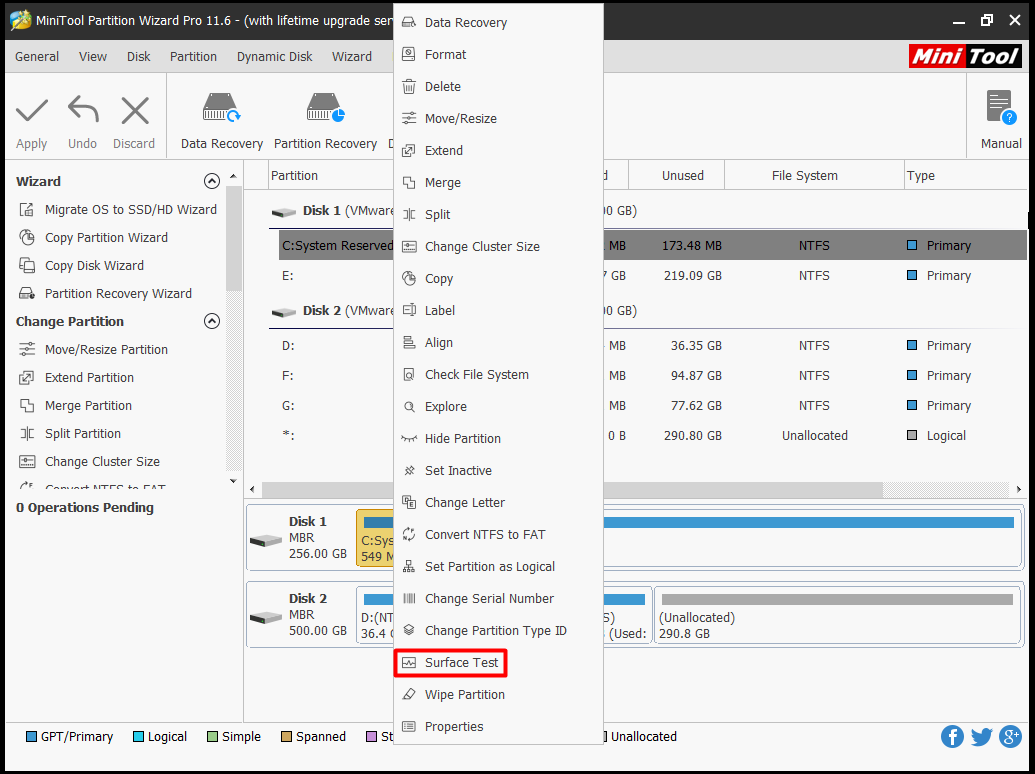Choose Extend in the context menu
1035x774 pixels.
pos(498,150)
